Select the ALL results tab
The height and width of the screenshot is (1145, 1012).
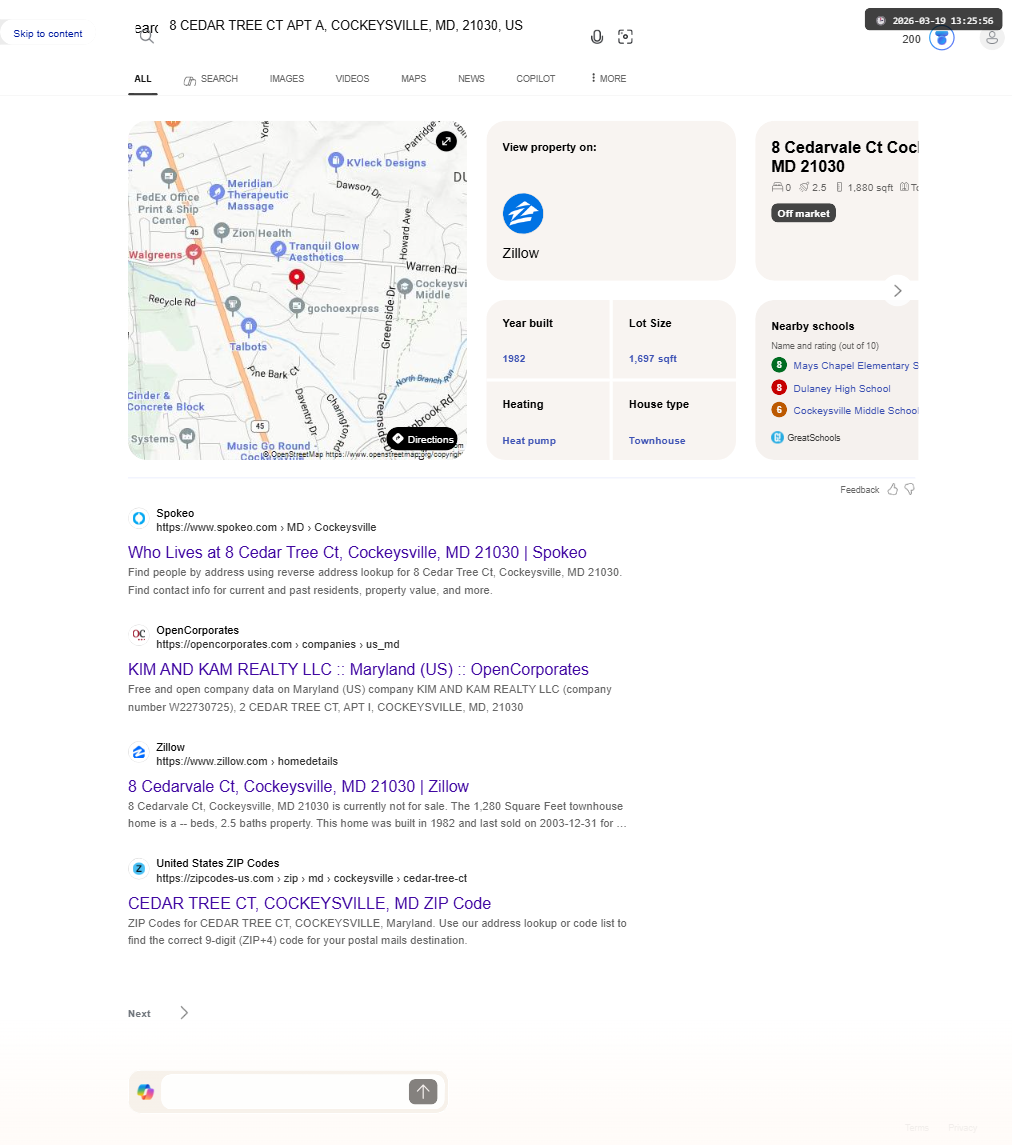pyautogui.click(x=143, y=78)
